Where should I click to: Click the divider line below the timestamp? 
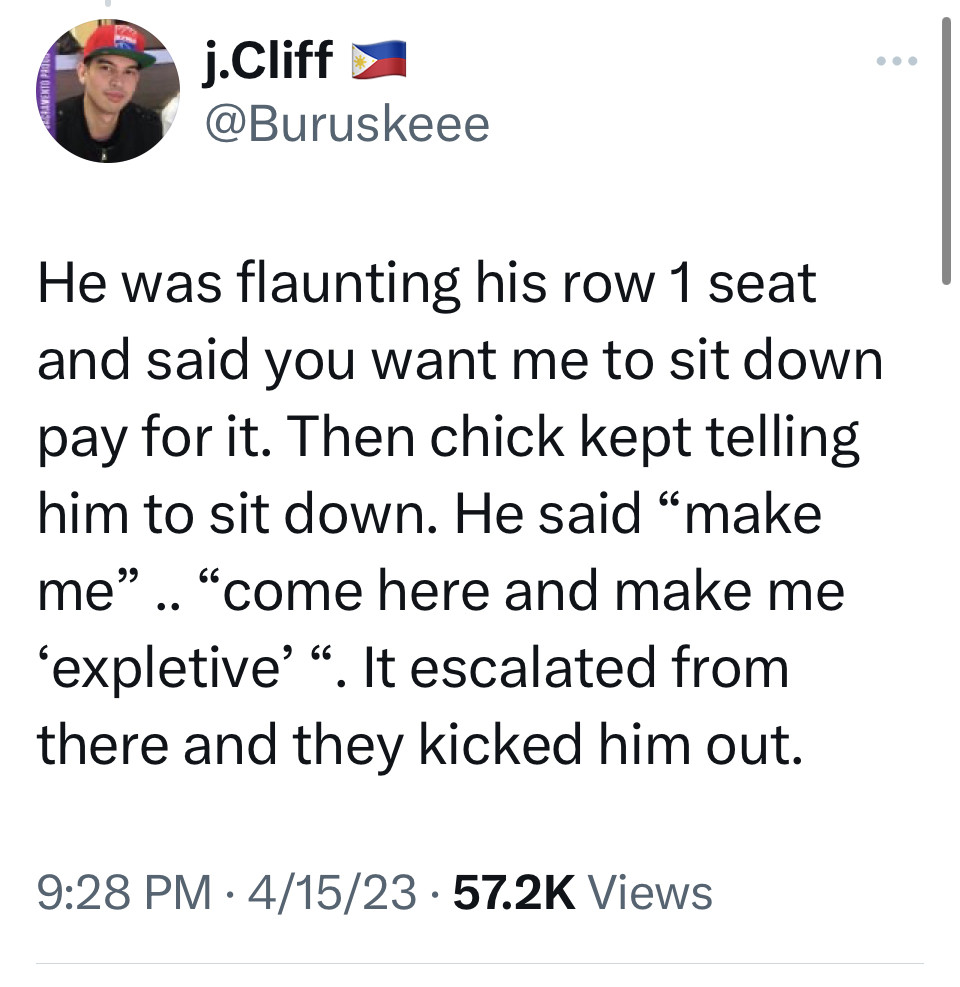click(x=480, y=963)
